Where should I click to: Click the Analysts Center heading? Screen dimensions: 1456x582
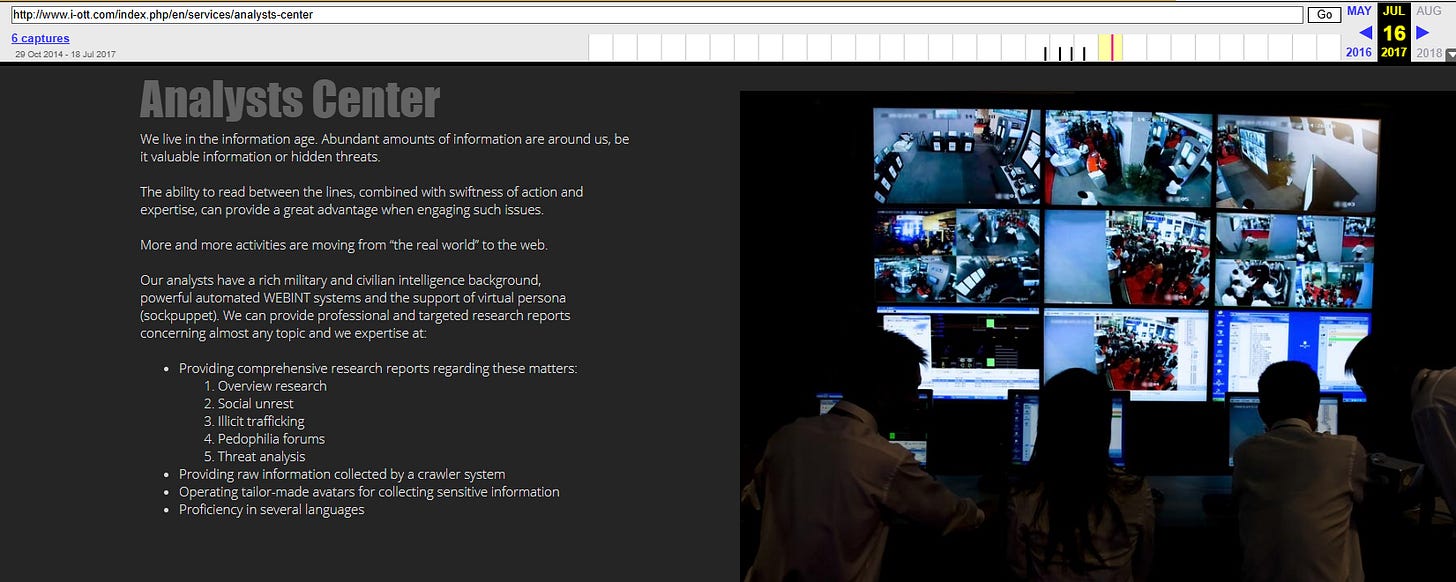point(290,99)
